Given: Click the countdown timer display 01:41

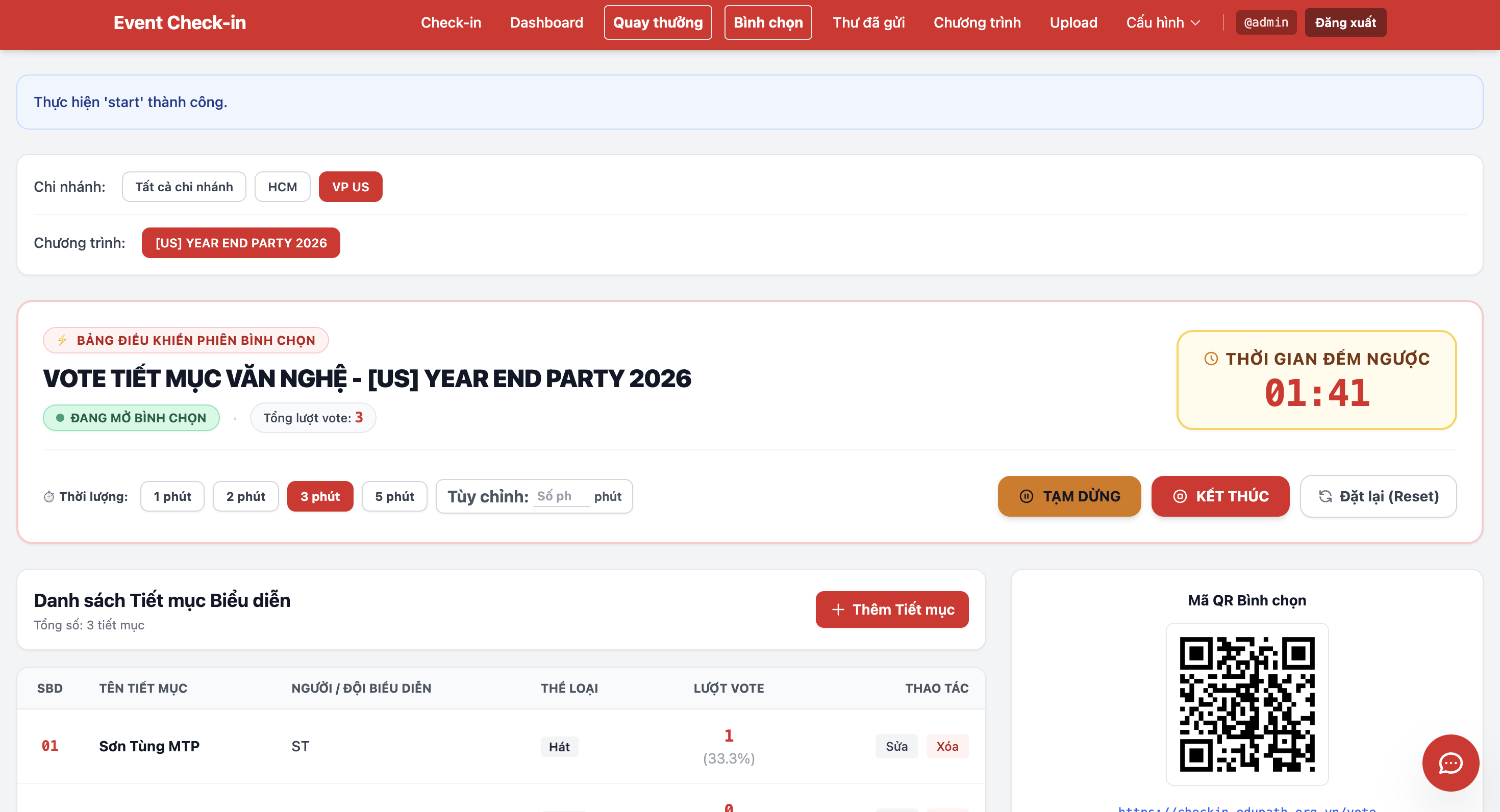Looking at the screenshot, I should click(1316, 393).
